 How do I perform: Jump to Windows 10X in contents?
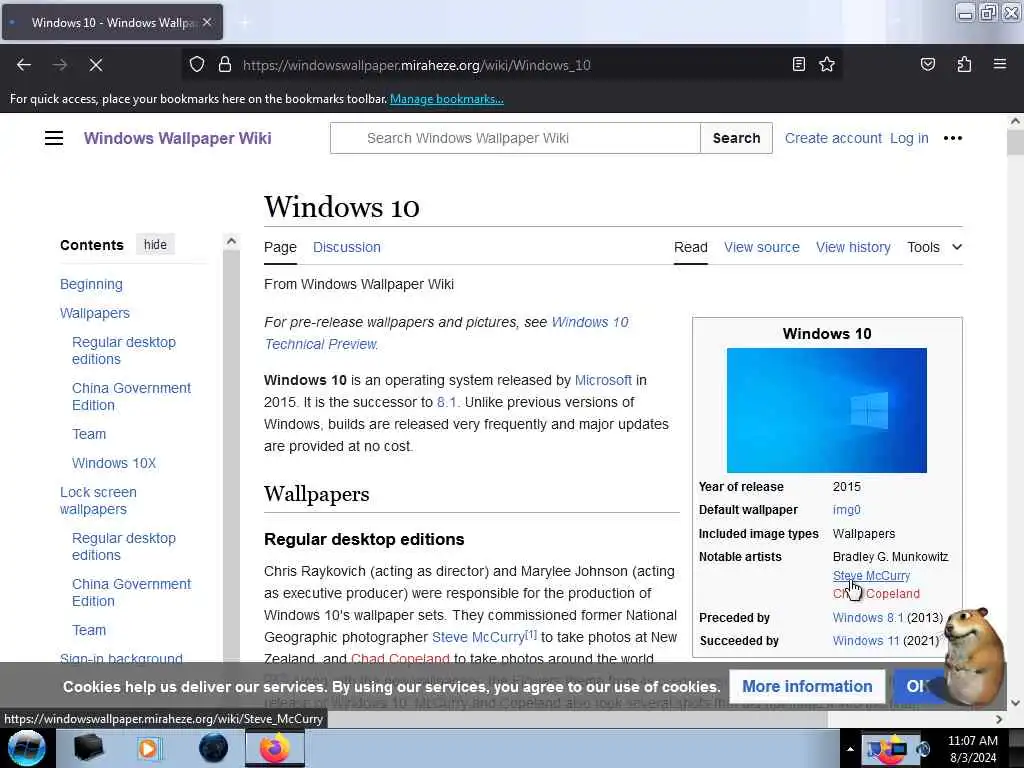[114, 463]
